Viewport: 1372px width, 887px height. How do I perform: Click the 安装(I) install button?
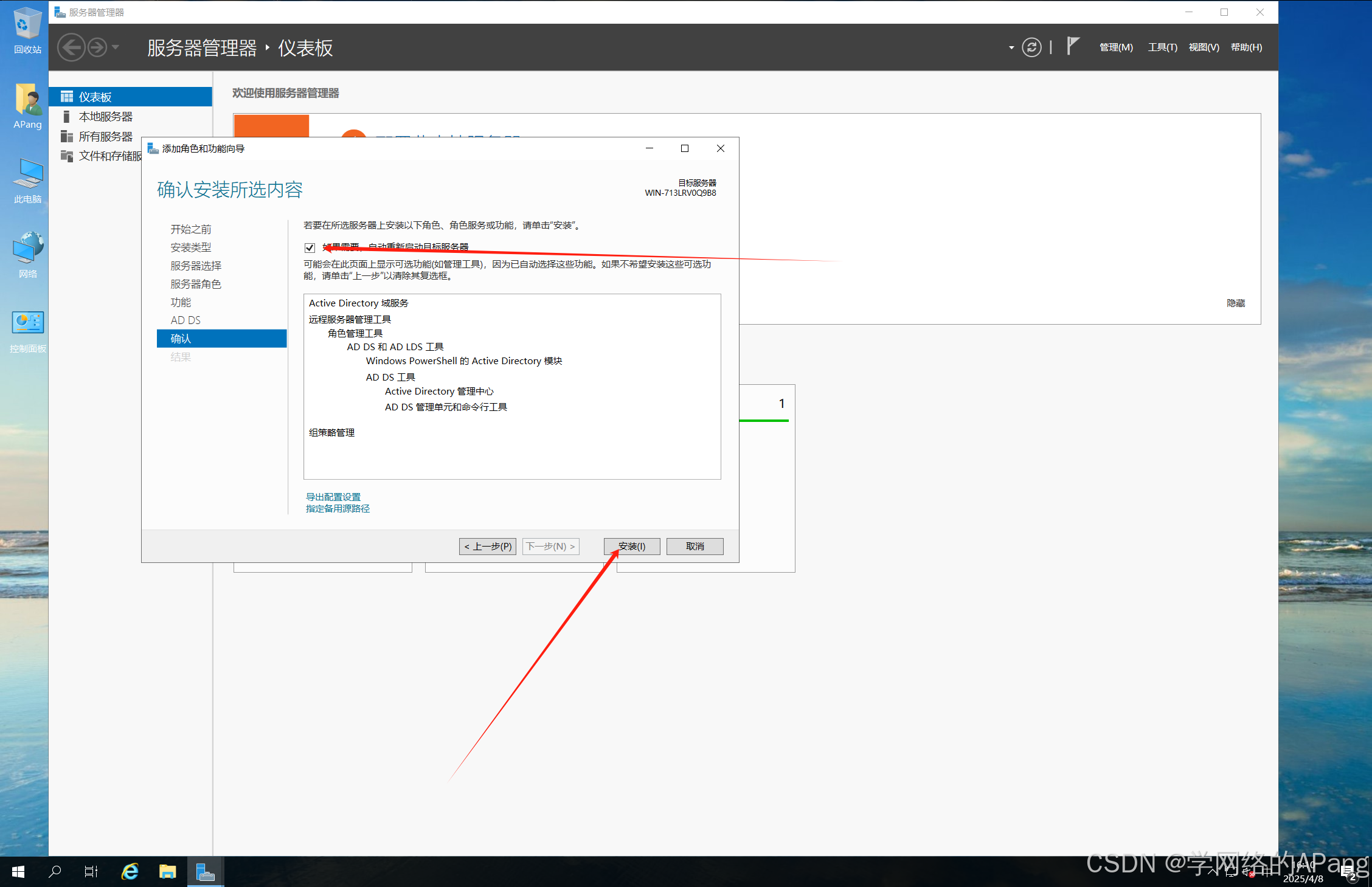pos(632,546)
